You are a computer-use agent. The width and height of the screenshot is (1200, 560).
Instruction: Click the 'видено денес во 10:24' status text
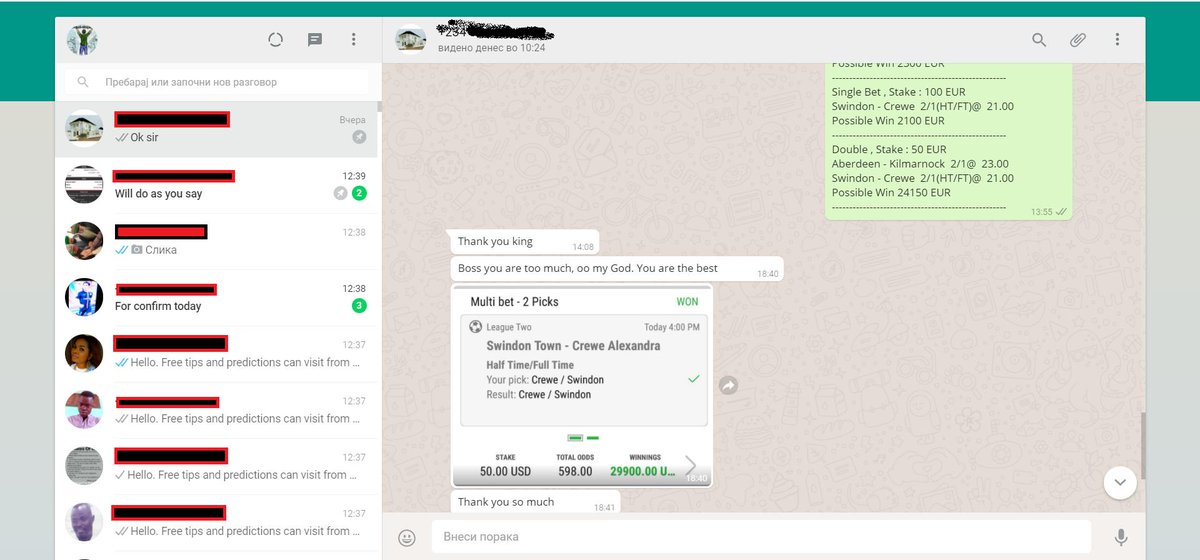(x=492, y=47)
